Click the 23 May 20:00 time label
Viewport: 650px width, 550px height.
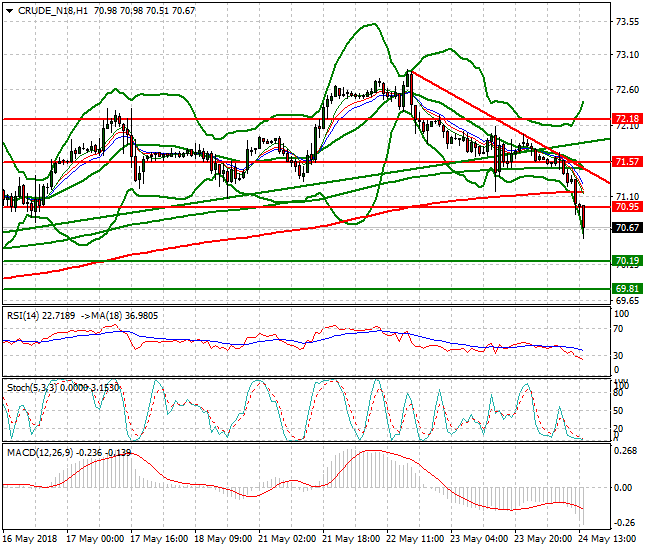pyautogui.click(x=543, y=539)
